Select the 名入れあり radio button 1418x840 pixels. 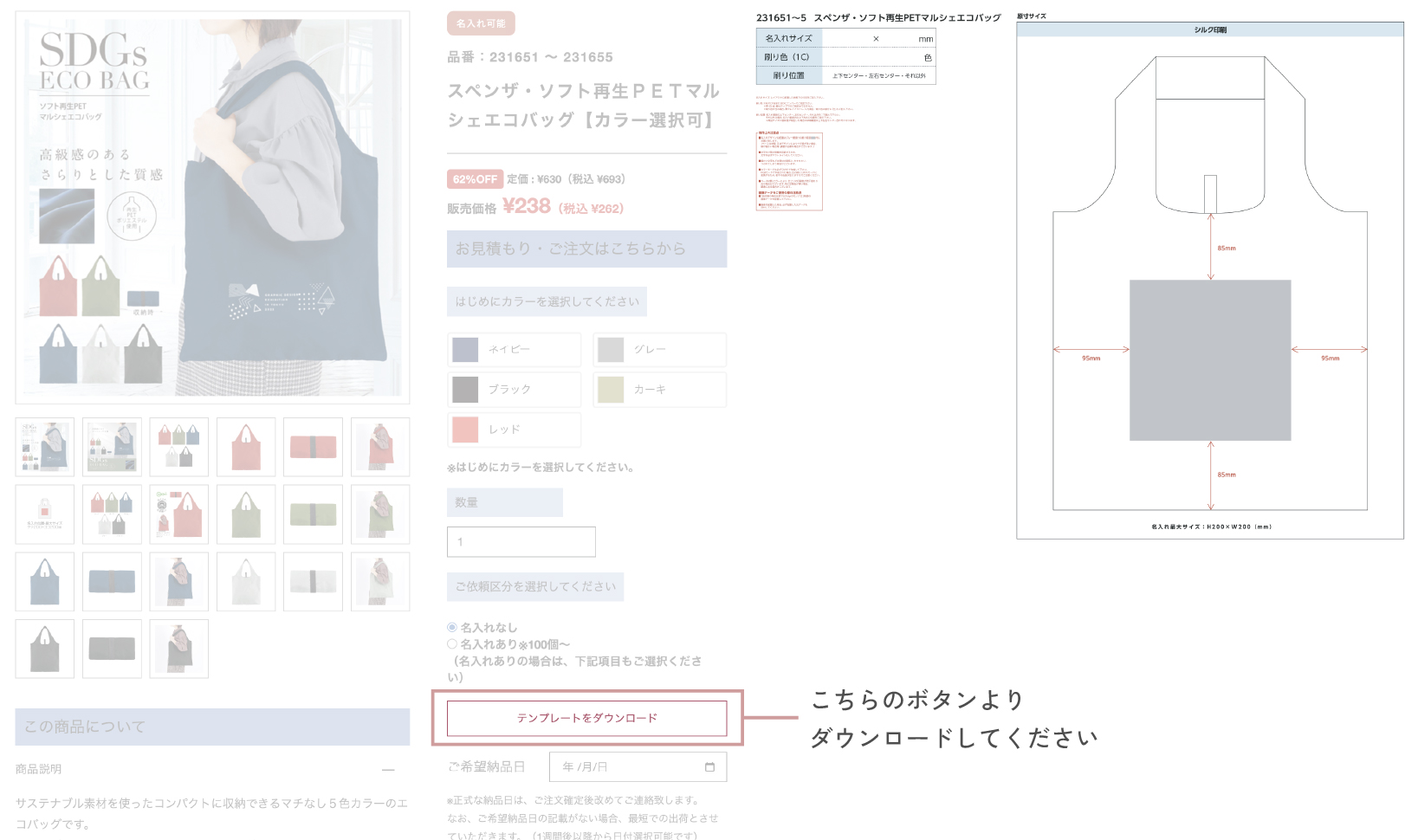point(451,643)
